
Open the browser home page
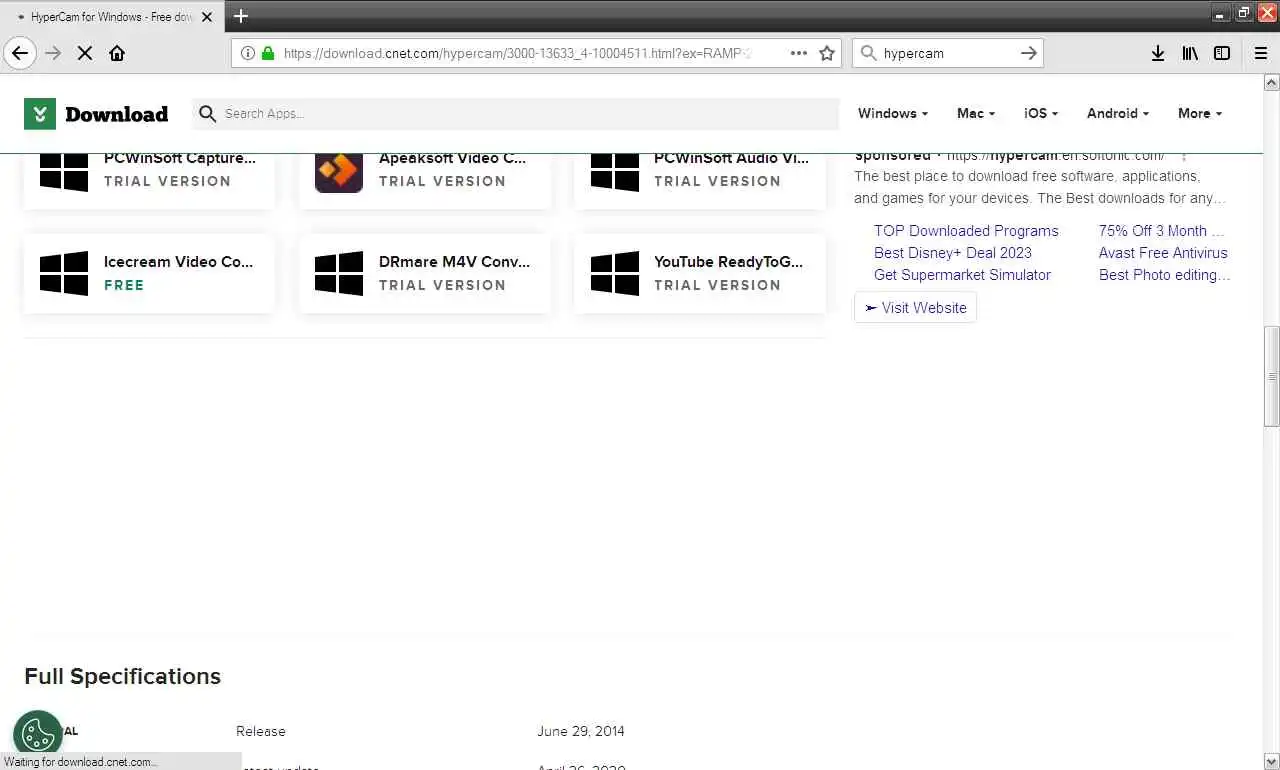(117, 53)
